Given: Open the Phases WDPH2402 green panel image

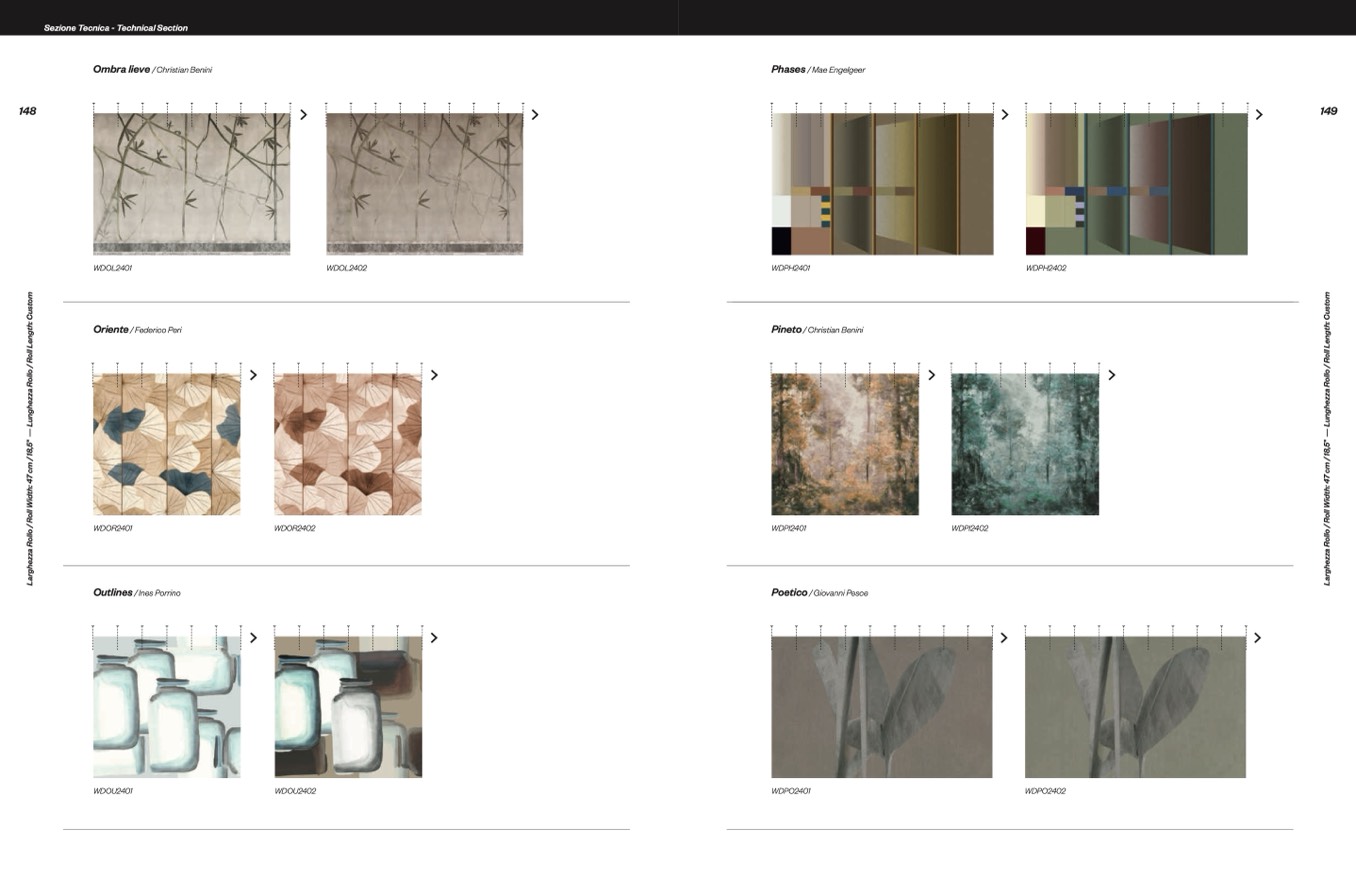Looking at the screenshot, I should pos(1136,184).
